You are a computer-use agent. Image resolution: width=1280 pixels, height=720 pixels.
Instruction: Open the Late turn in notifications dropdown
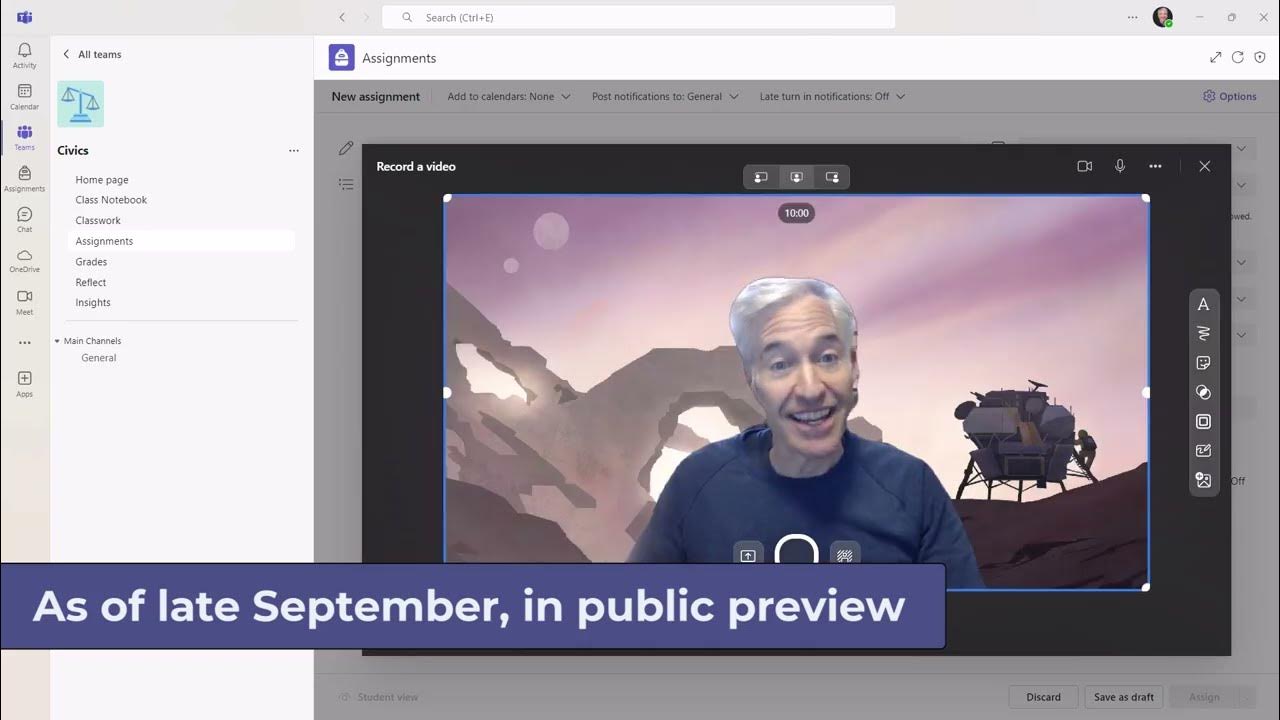[832, 97]
